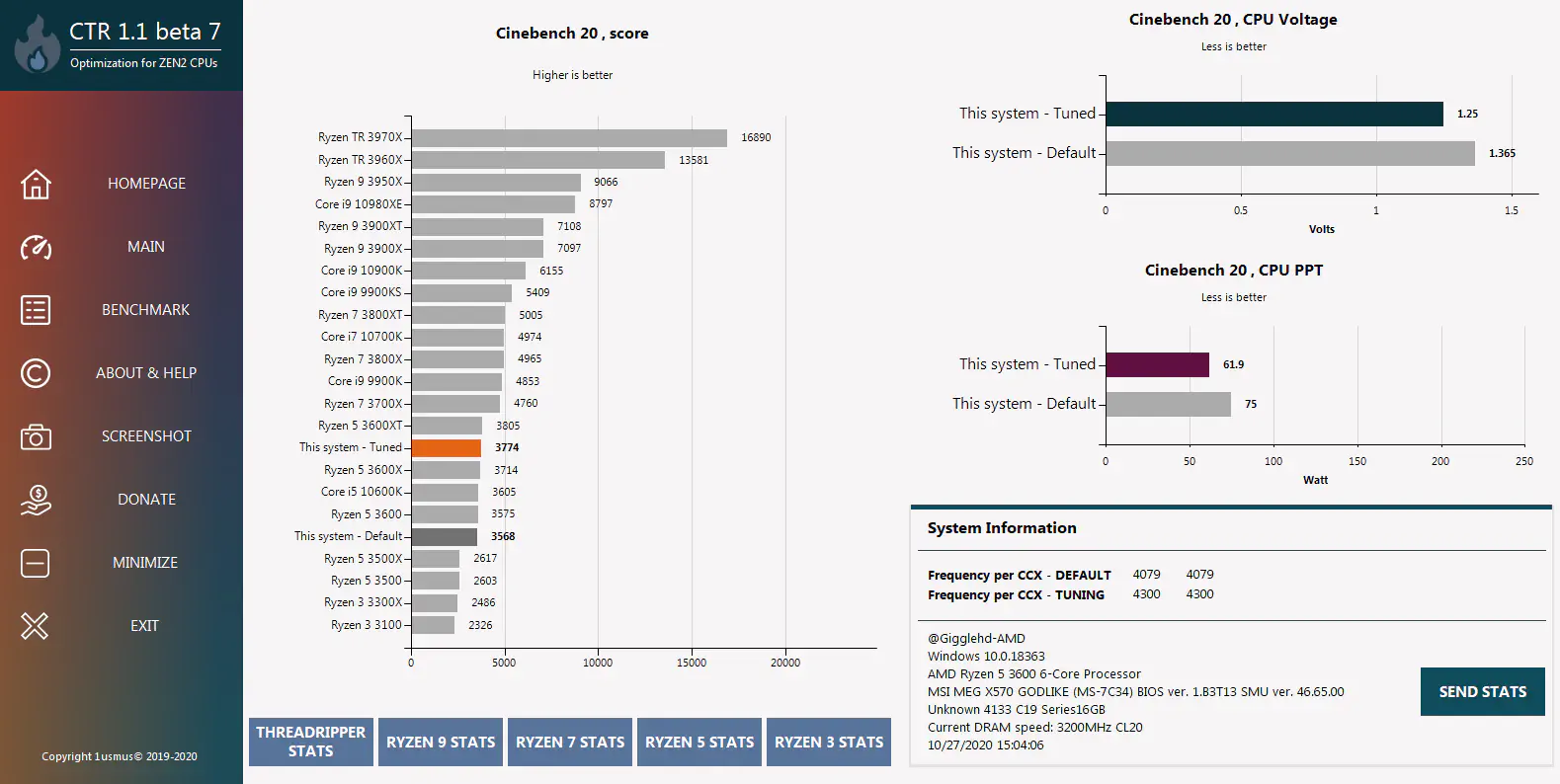
Task: Click the gray Default CPU PPT bar
Action: click(x=1169, y=404)
